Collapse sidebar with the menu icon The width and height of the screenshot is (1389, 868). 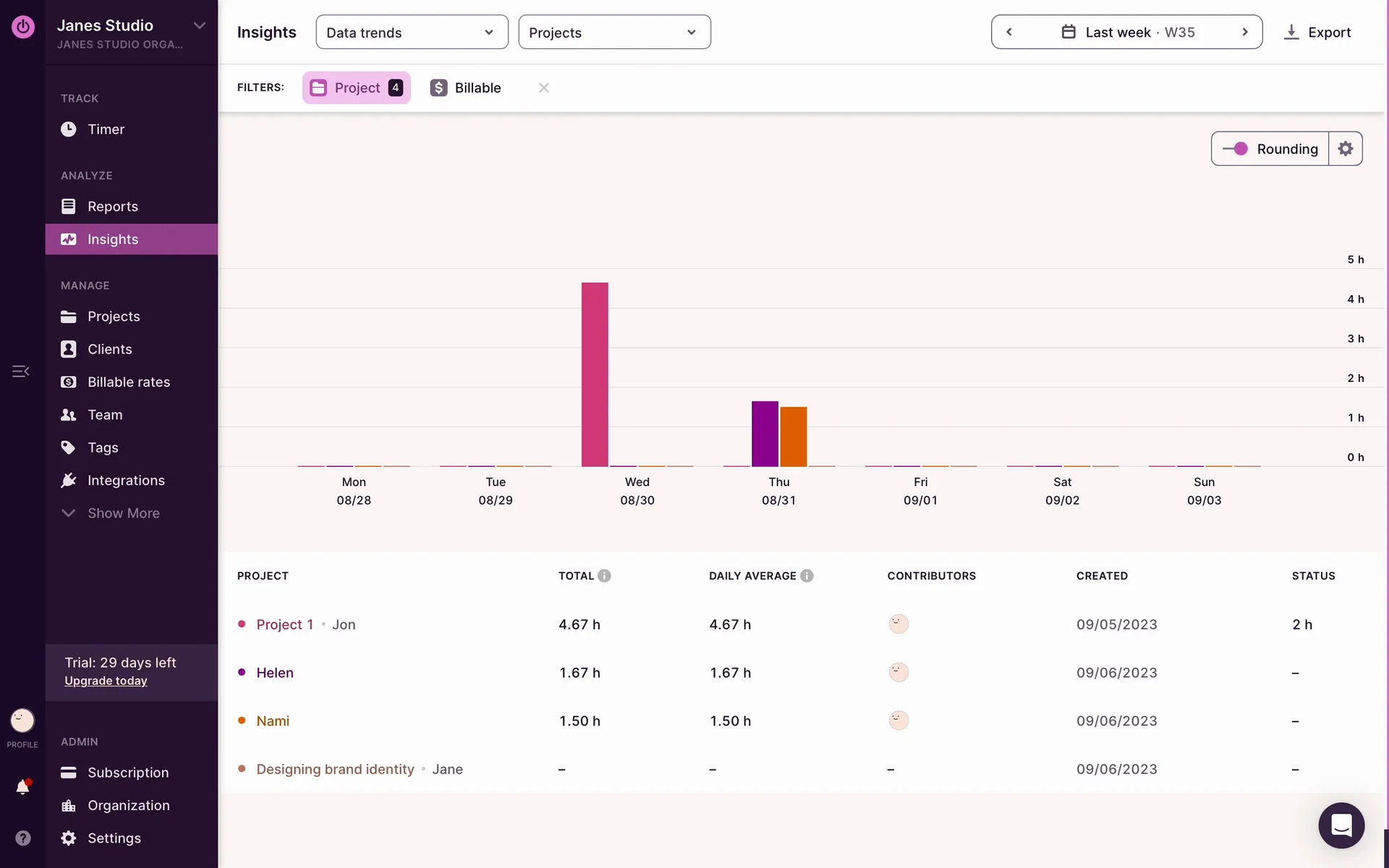pyautogui.click(x=20, y=371)
